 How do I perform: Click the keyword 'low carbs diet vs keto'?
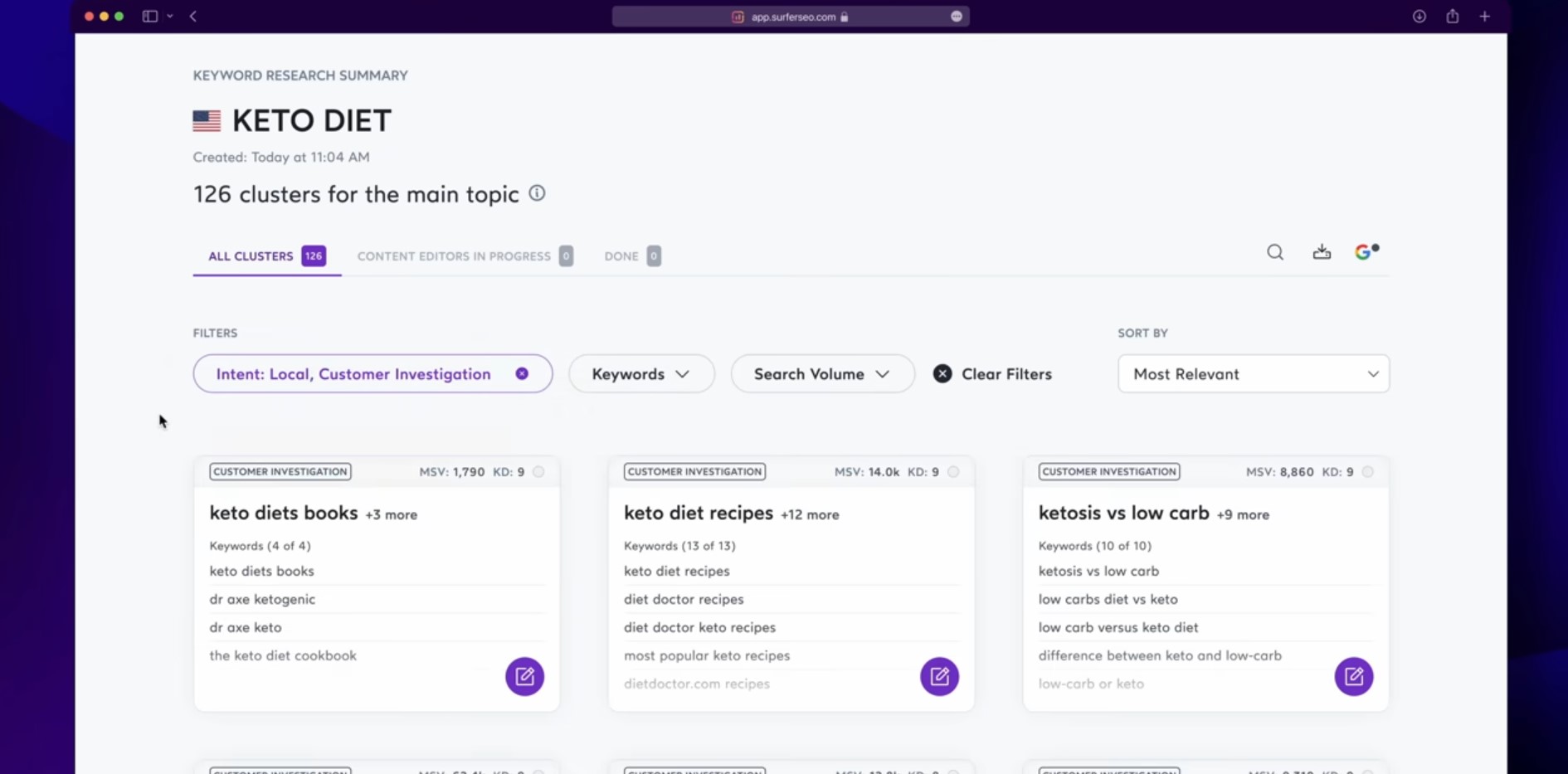point(1108,599)
